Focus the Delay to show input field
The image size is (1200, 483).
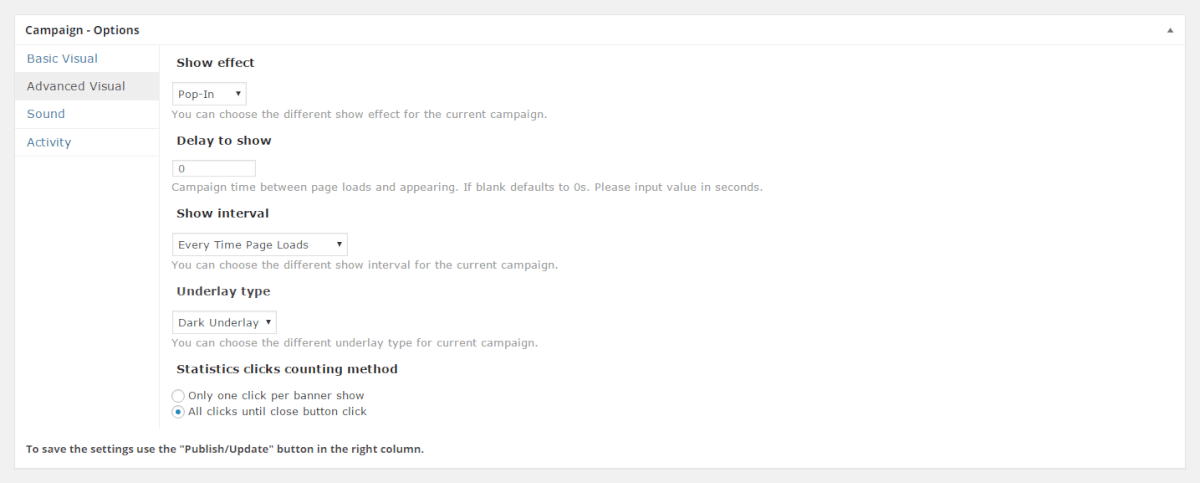[x=214, y=169]
